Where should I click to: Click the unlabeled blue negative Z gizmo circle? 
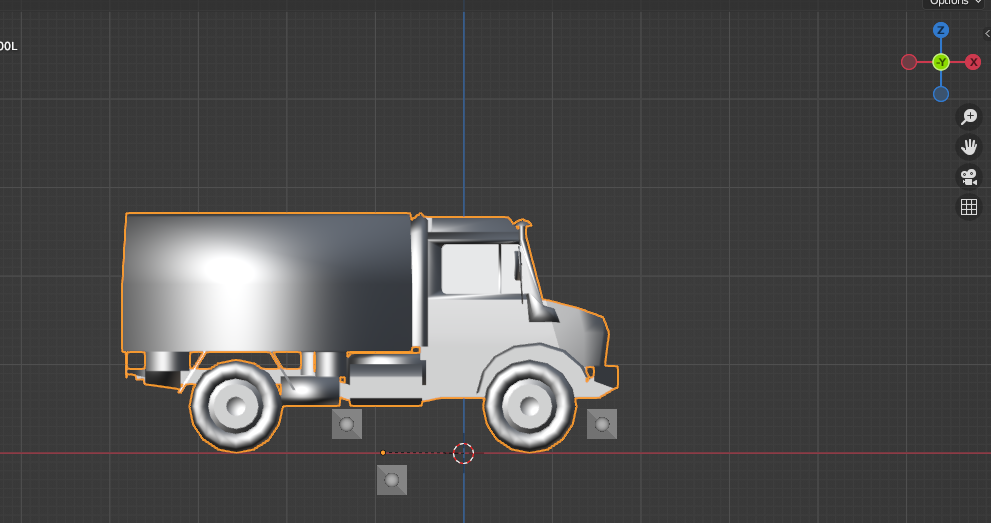coord(940,94)
